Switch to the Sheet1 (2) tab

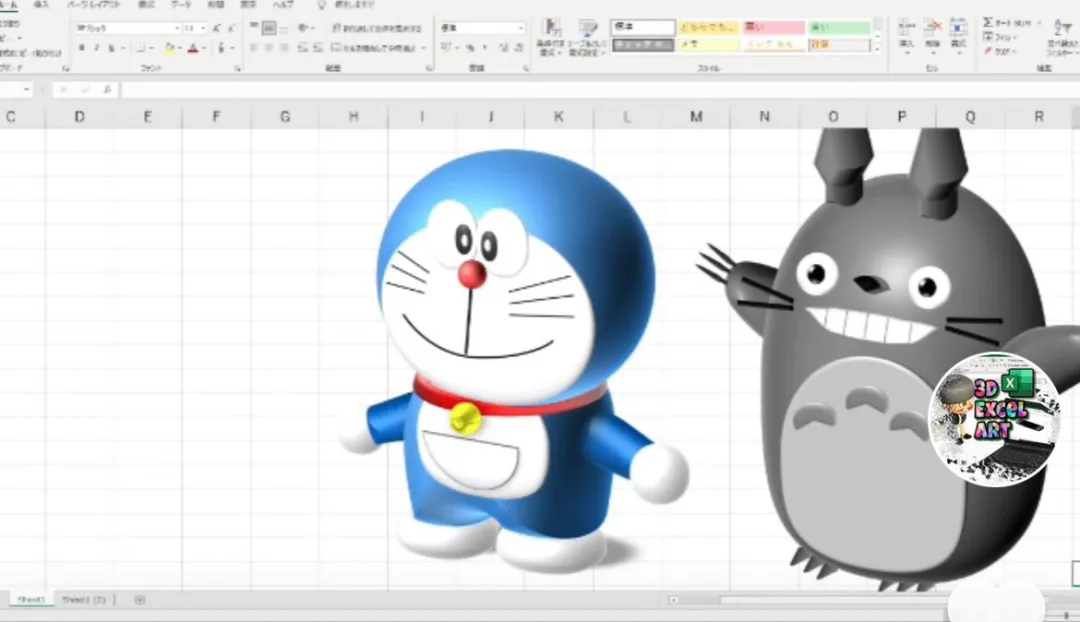point(84,600)
